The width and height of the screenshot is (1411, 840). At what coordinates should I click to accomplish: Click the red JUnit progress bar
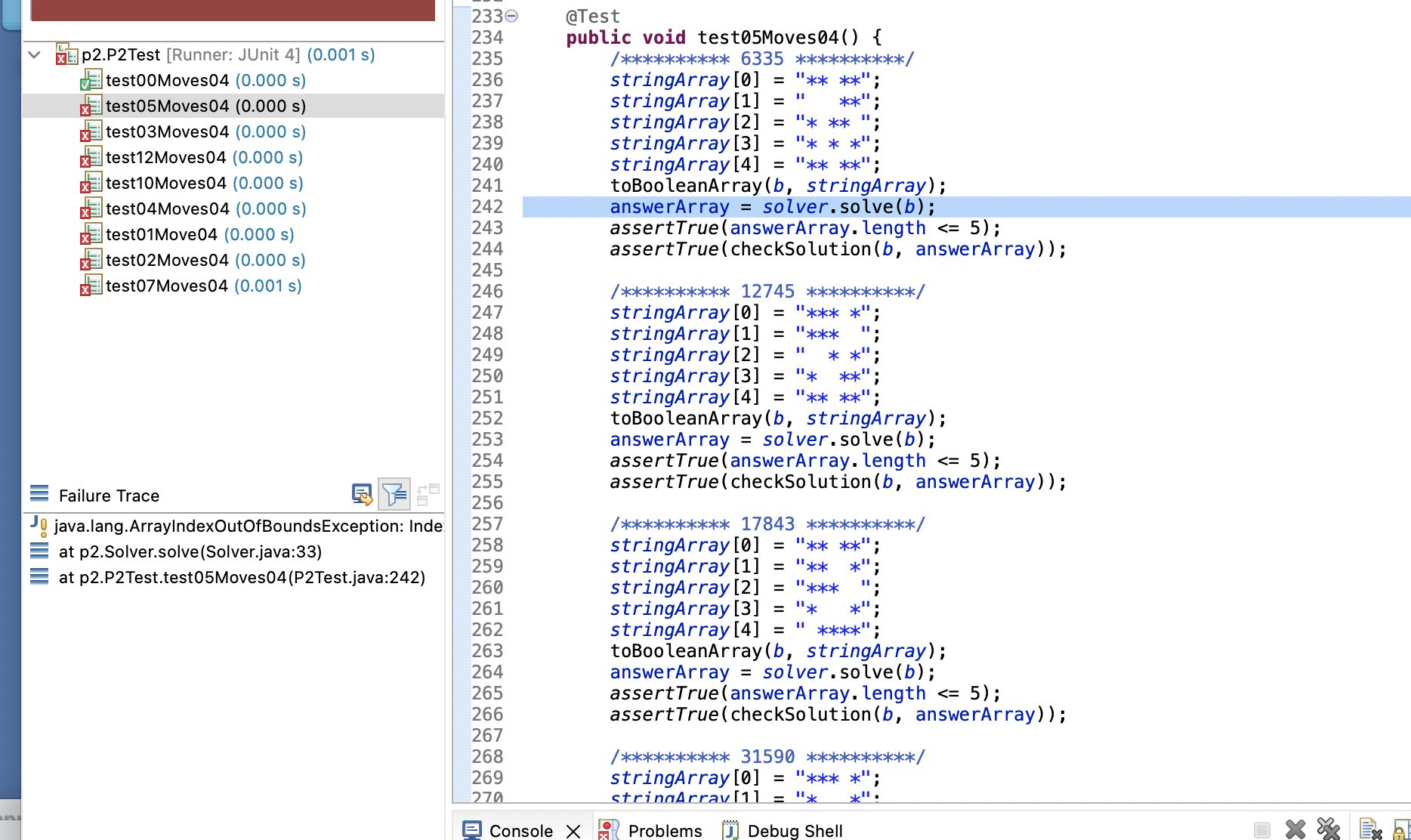233,10
